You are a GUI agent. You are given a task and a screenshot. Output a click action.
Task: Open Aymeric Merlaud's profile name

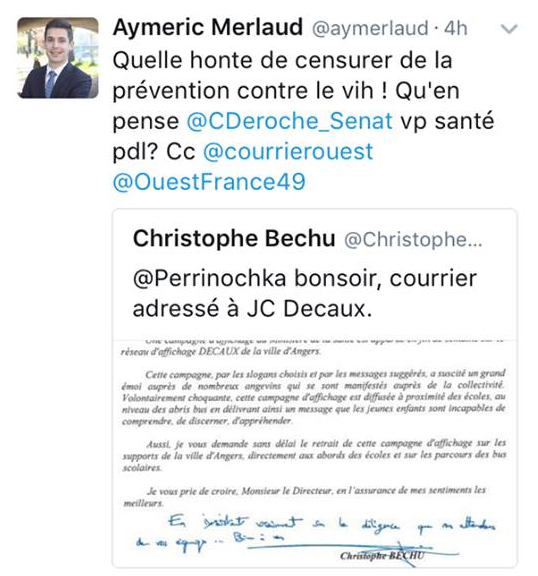tap(208, 28)
